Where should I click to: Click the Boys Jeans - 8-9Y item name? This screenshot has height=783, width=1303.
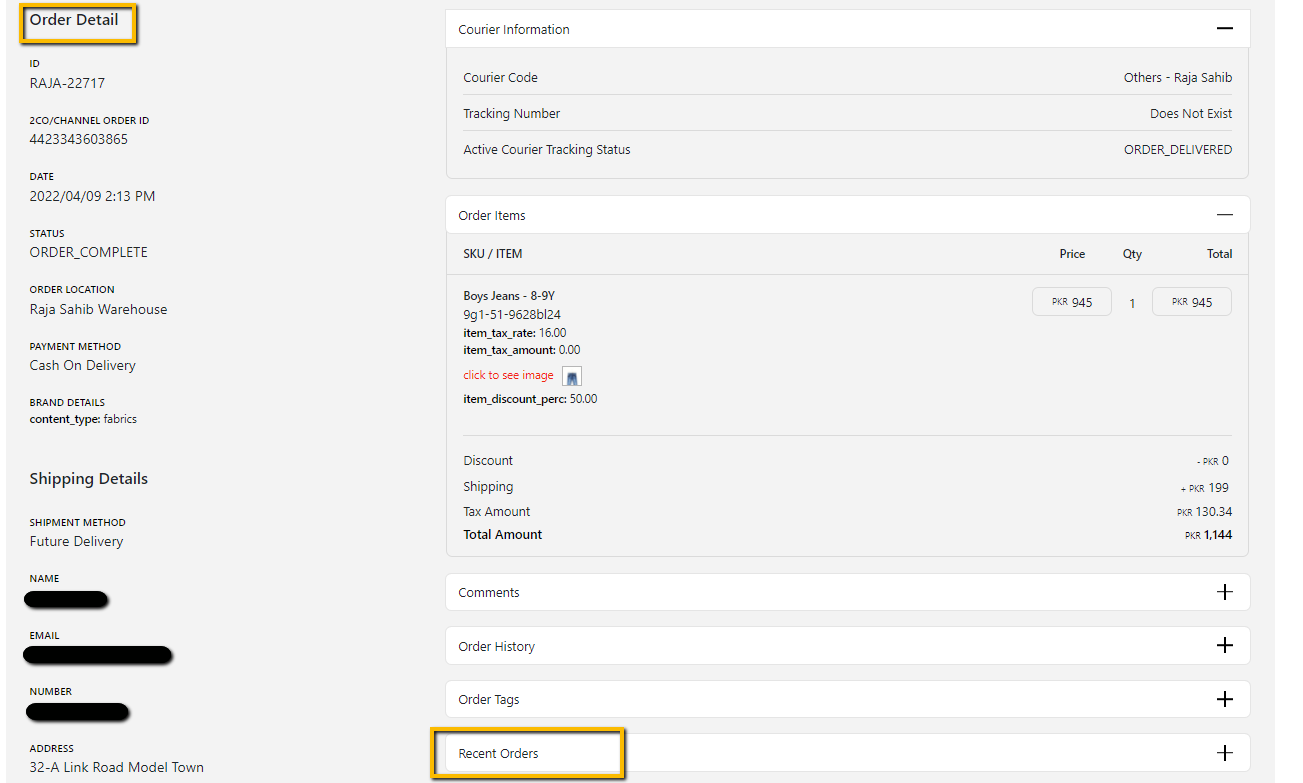[508, 296]
